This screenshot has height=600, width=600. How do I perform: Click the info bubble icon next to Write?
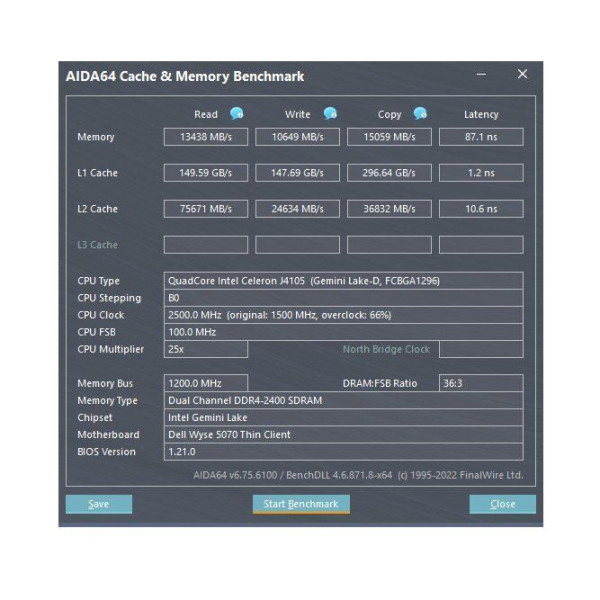(x=330, y=114)
